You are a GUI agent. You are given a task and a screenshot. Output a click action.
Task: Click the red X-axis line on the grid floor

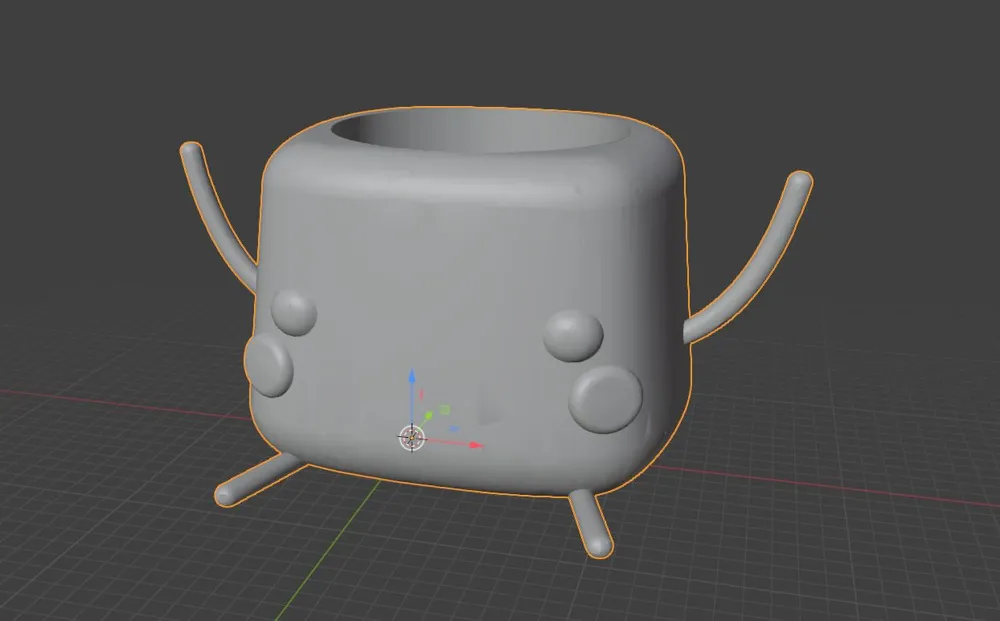point(120,403)
